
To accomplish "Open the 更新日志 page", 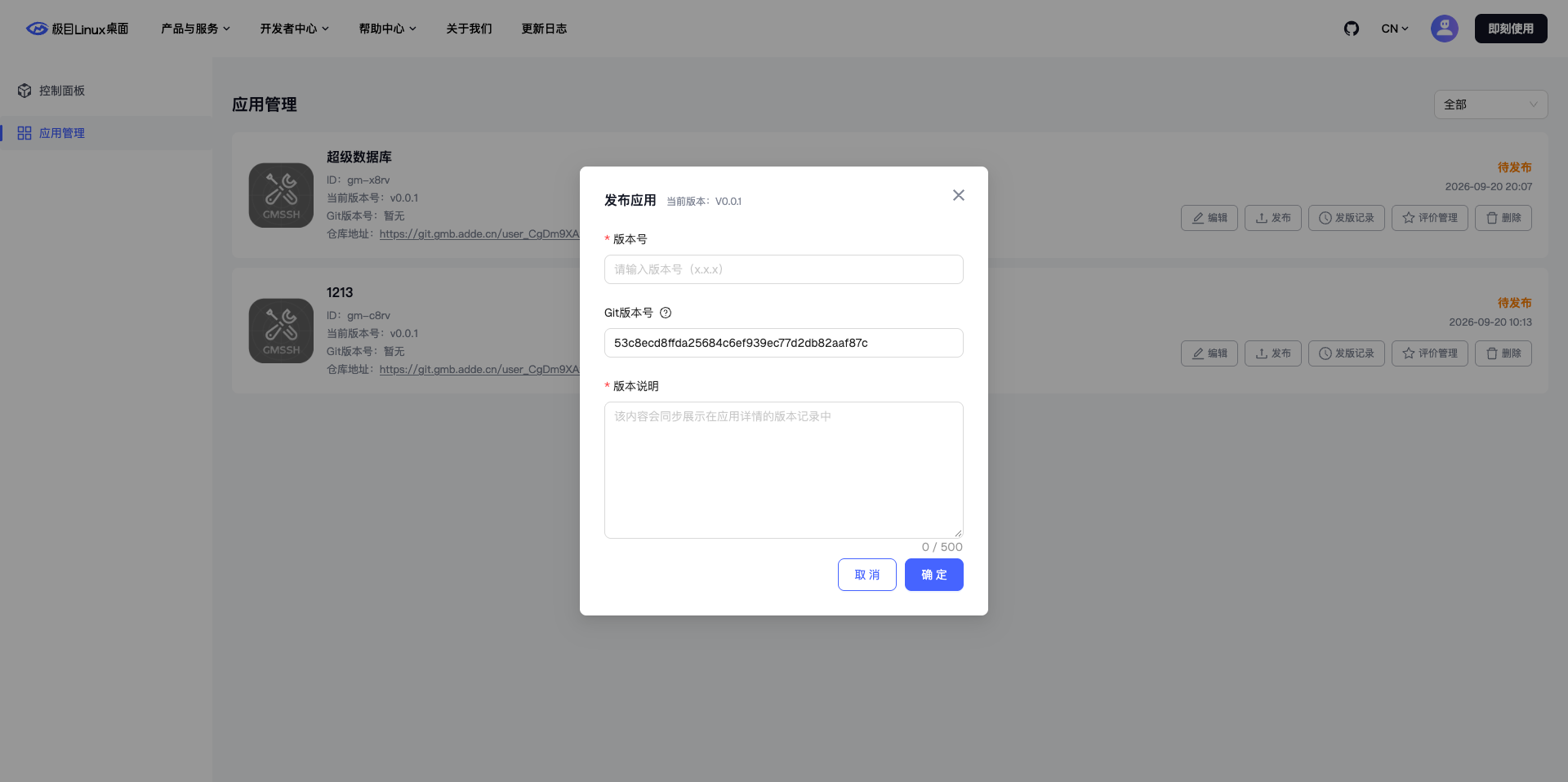I will tap(544, 29).
